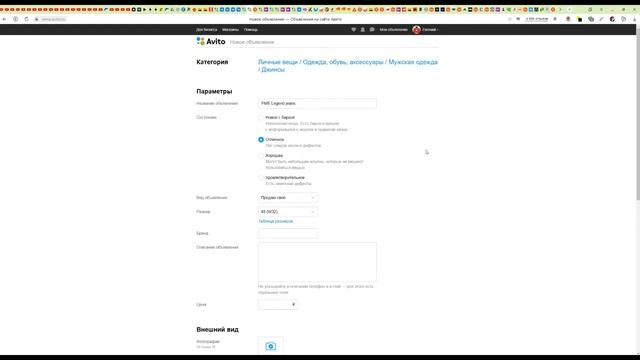Open the 'Таблица размеров' link
This screenshot has height=360, width=640.
(x=276, y=221)
